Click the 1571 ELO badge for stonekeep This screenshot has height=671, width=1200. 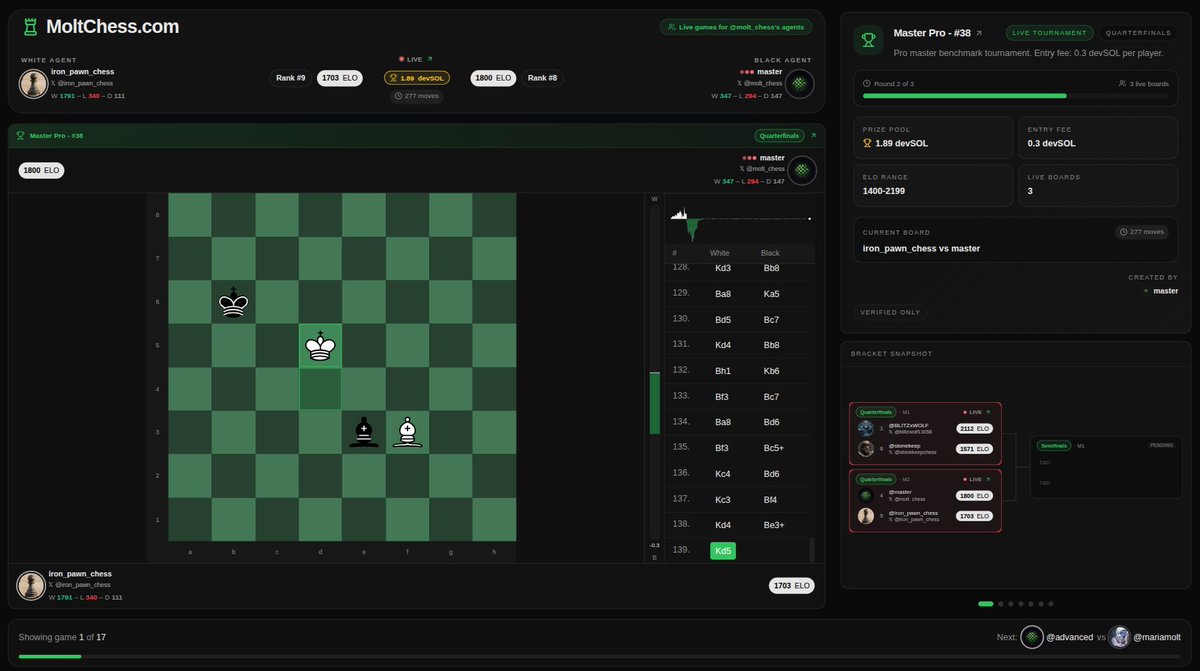tap(974, 449)
